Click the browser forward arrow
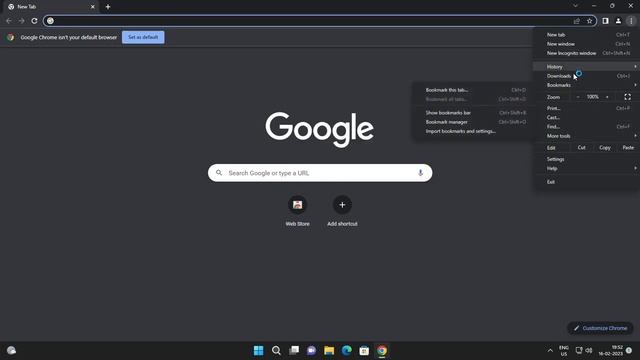The height and width of the screenshot is (360, 640). click(22, 21)
